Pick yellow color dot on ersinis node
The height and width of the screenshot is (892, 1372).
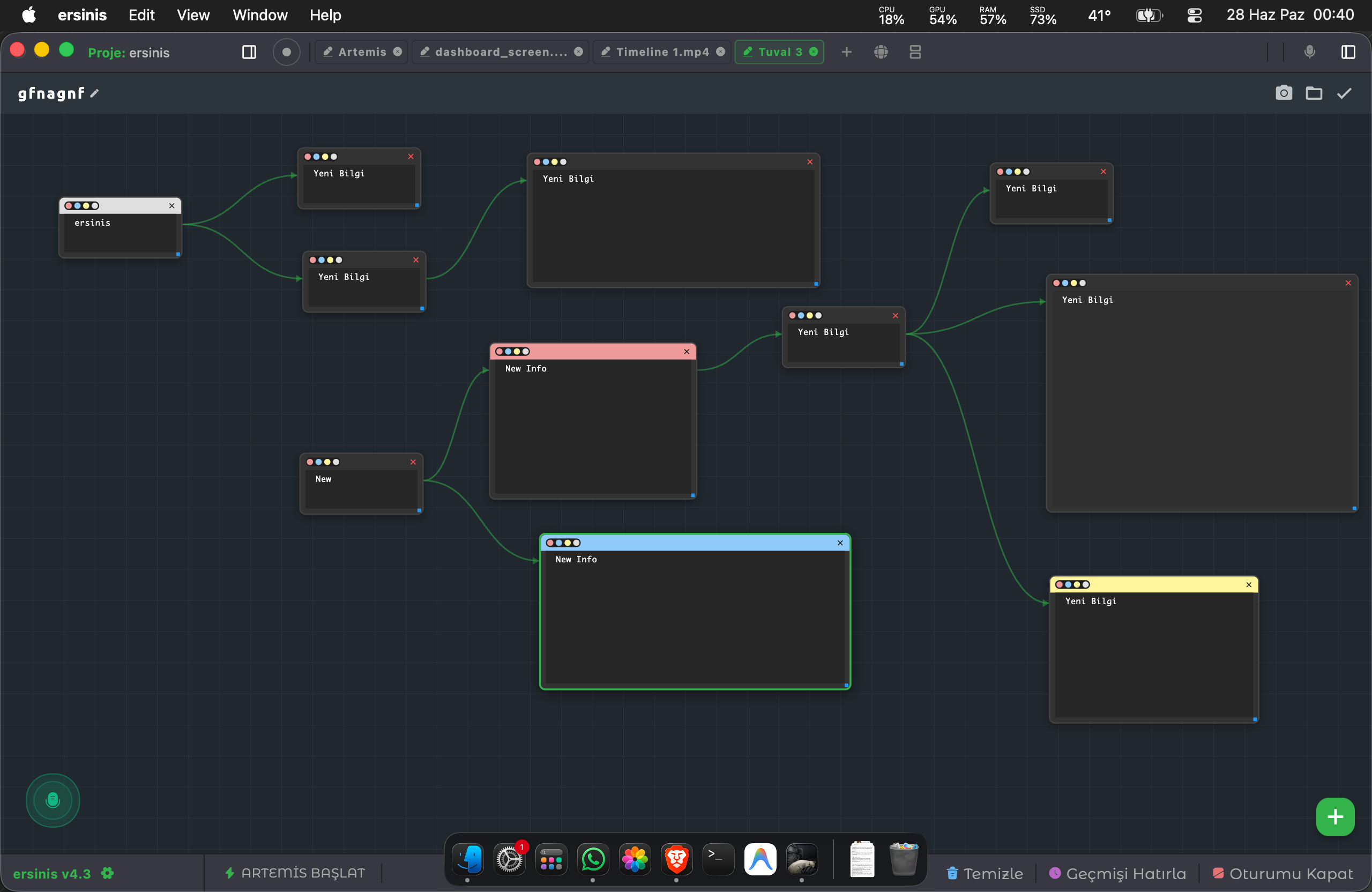coord(86,206)
